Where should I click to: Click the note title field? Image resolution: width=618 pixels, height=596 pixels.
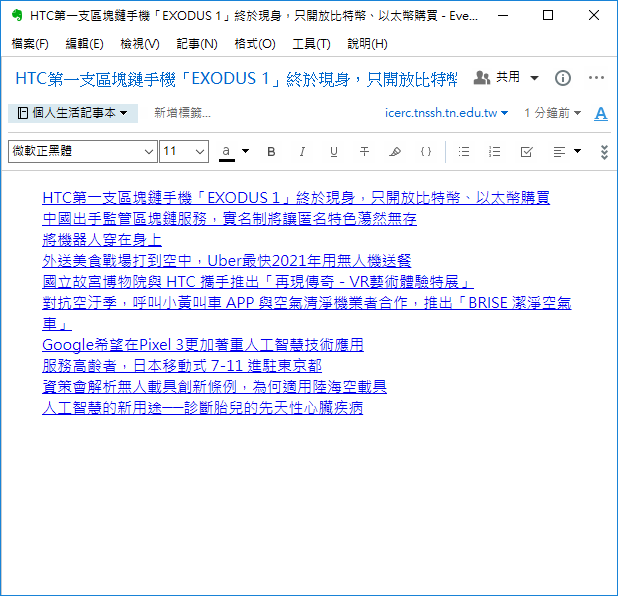[236, 79]
